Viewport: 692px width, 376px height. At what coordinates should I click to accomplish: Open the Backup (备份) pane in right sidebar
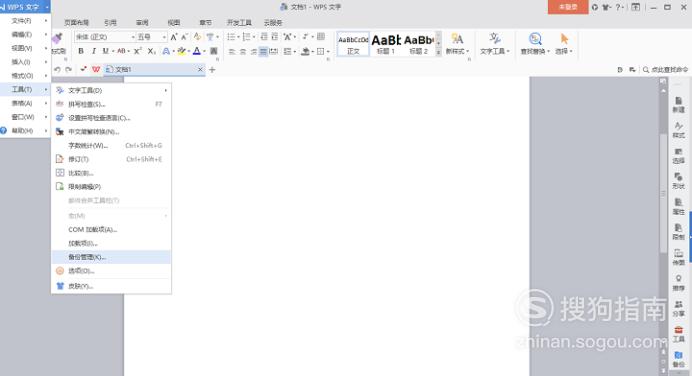(679, 359)
